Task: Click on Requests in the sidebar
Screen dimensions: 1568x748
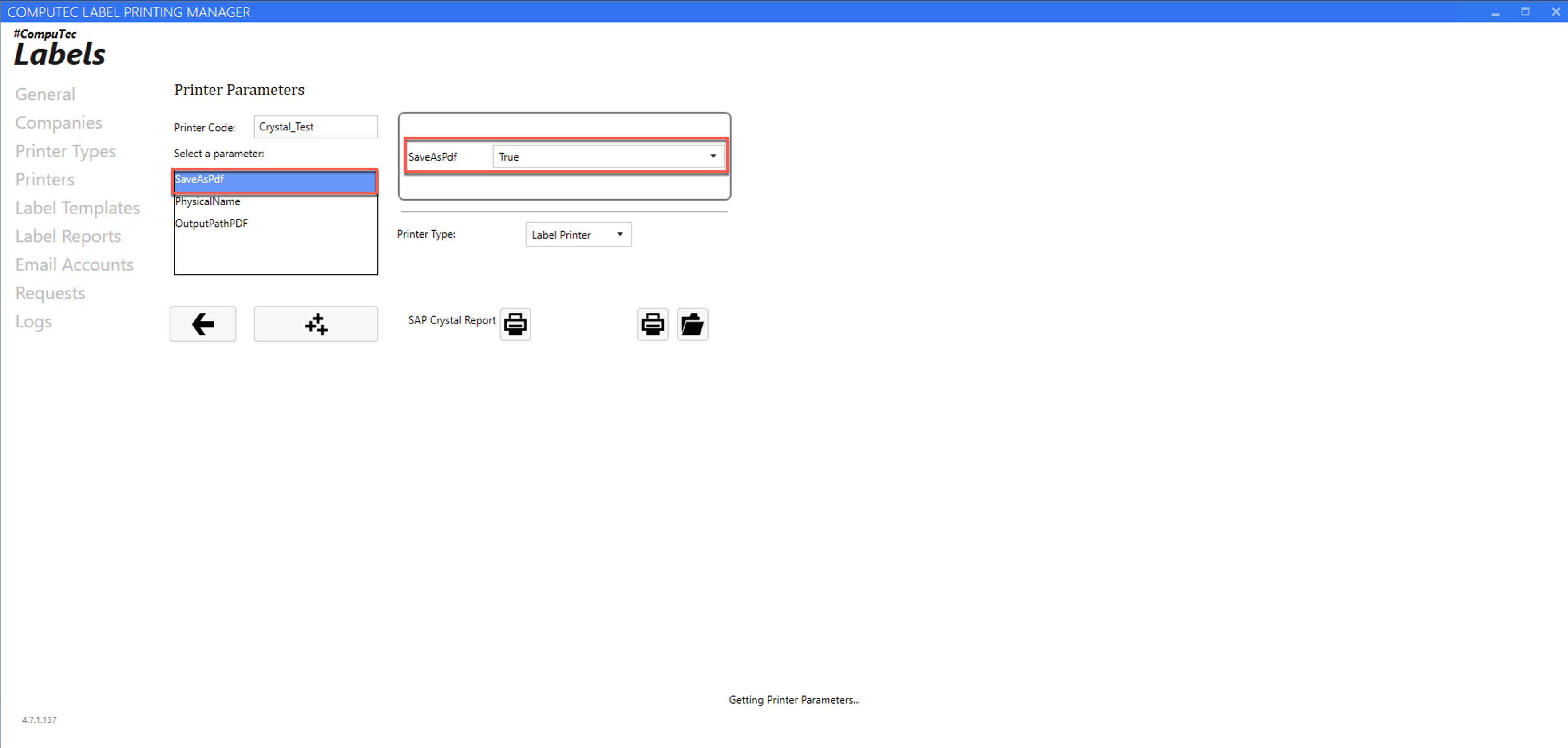Action: [x=50, y=293]
